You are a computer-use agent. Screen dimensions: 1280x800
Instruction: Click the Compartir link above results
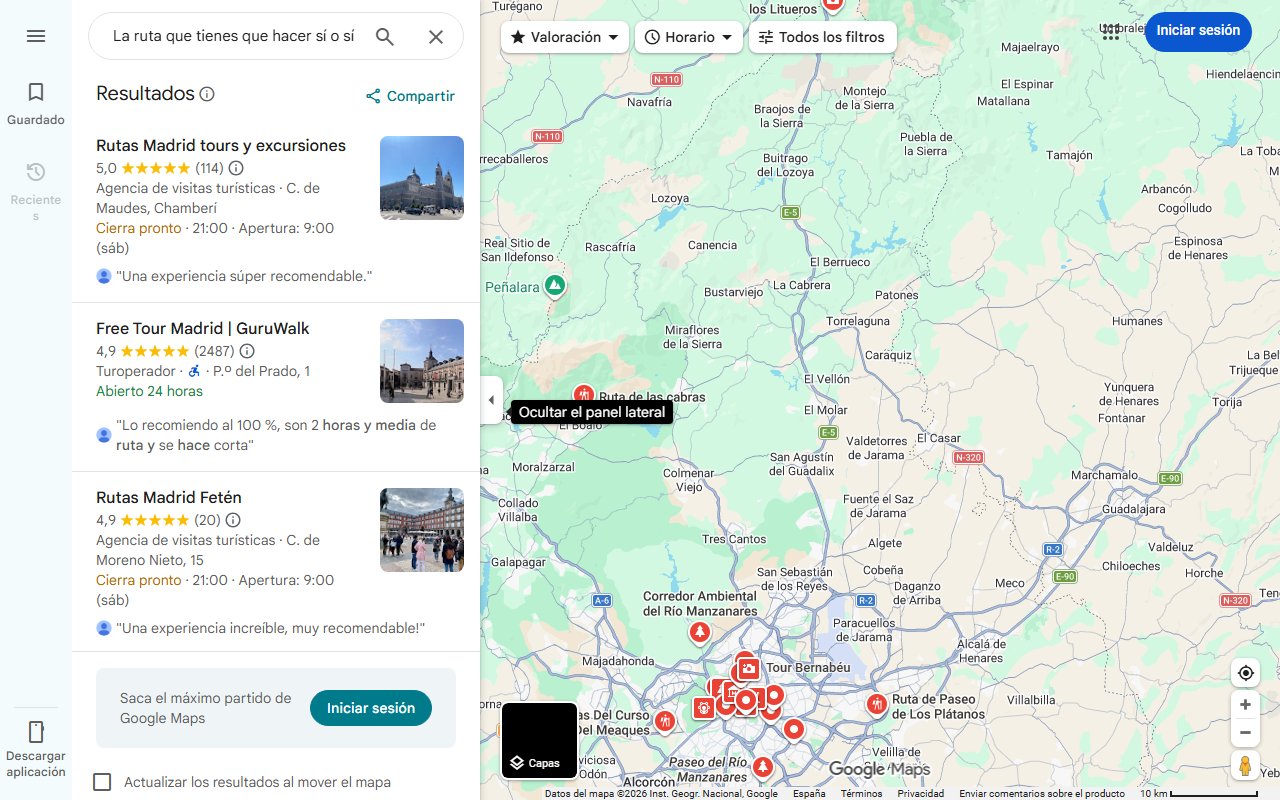coord(409,95)
